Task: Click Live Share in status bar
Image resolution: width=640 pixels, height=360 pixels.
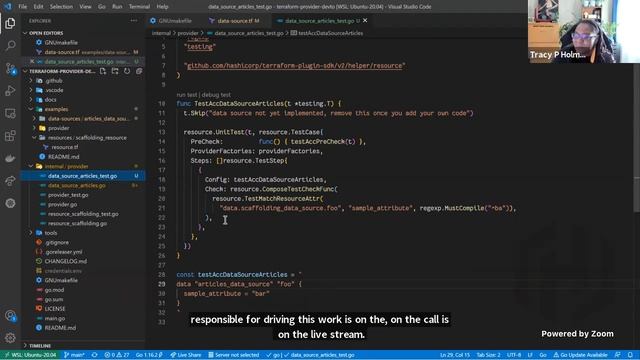Action: [x=185, y=355]
